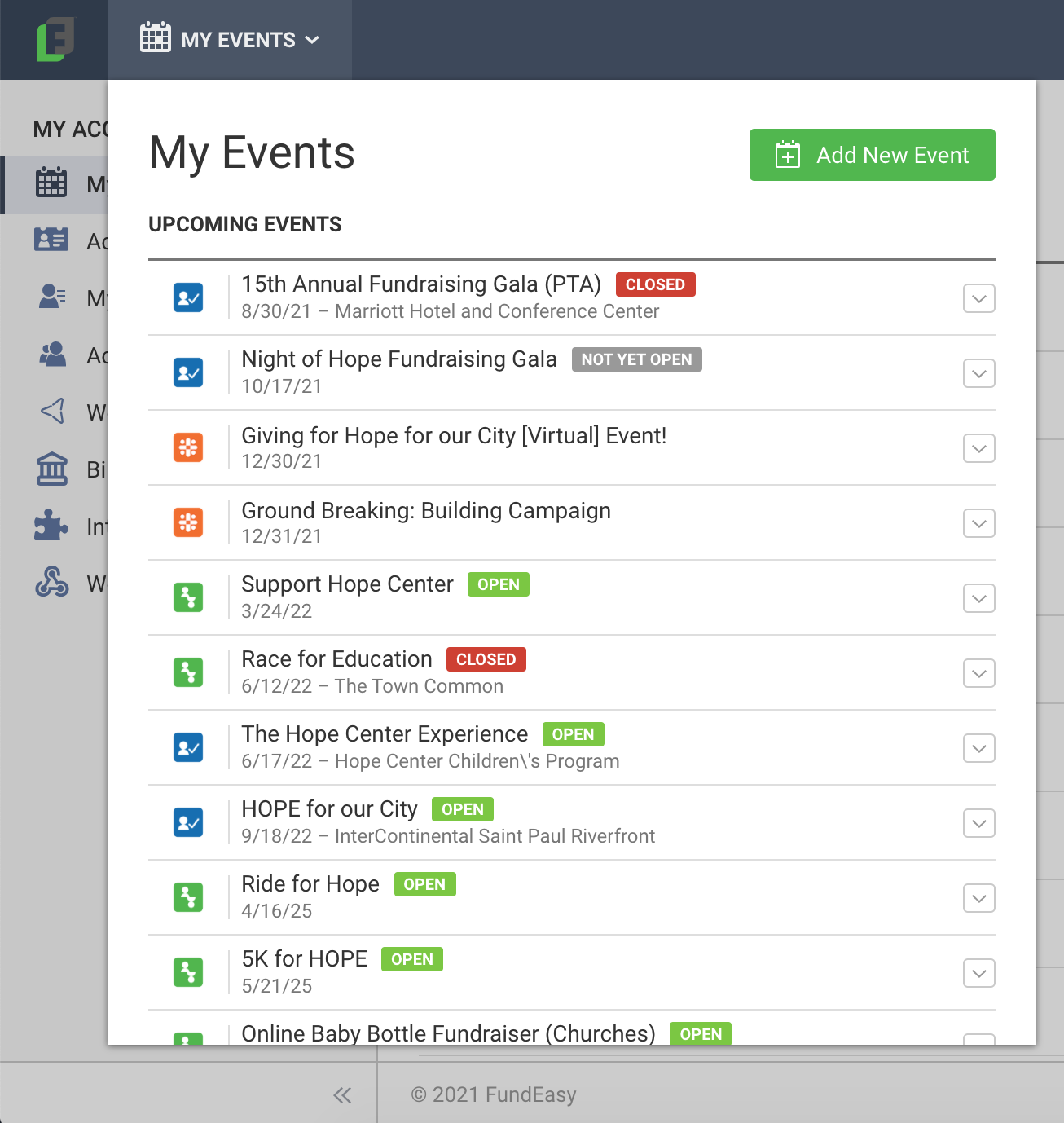
Task: Click the '© 2021 FundEasy' footer text
Action: pos(494,1094)
